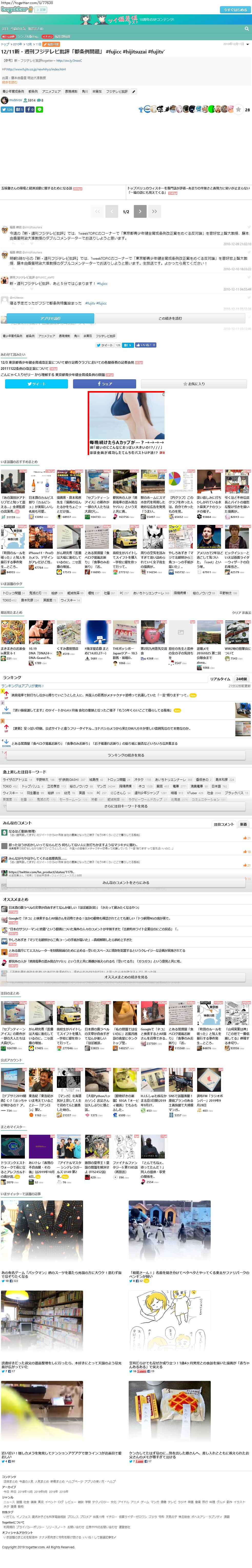The height and width of the screenshot is (1568, 252).
Task: Edit tags using the pencil icon
Action: click(x=134, y=91)
